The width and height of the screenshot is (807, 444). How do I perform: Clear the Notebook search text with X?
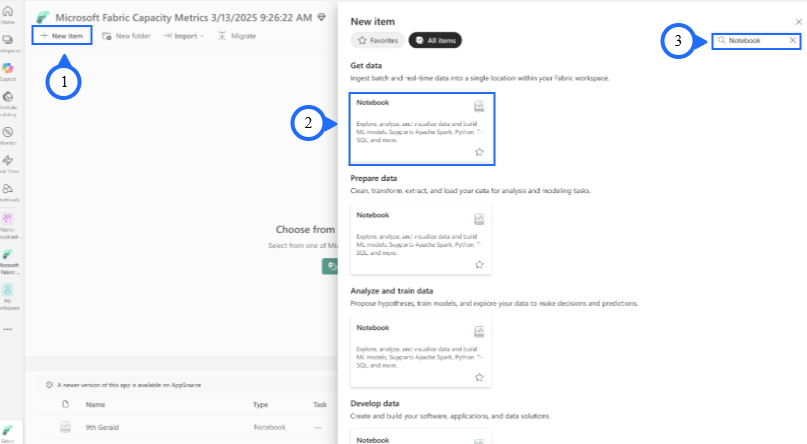coord(793,40)
